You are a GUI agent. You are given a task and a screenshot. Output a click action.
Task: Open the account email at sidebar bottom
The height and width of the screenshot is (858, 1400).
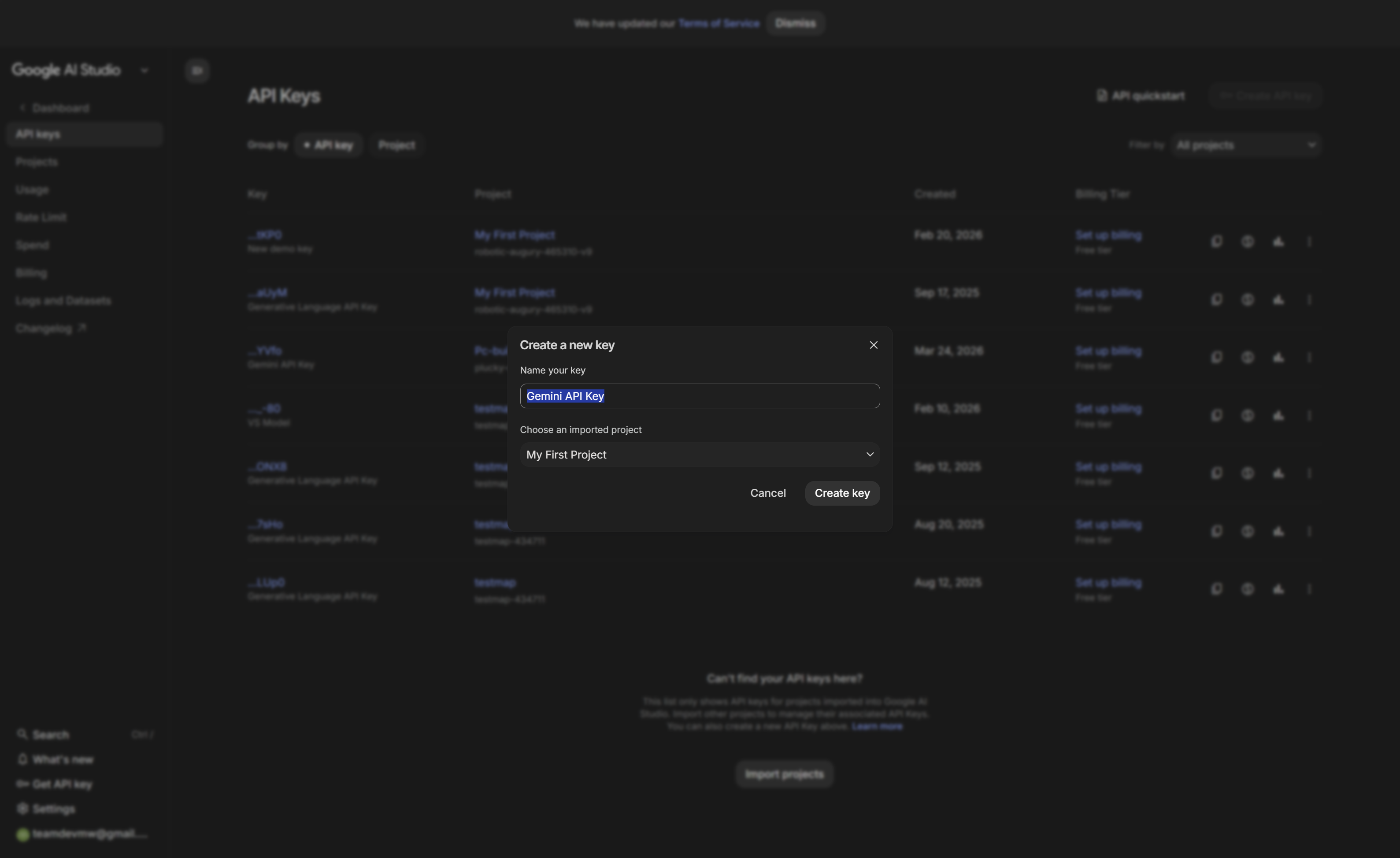(x=82, y=834)
